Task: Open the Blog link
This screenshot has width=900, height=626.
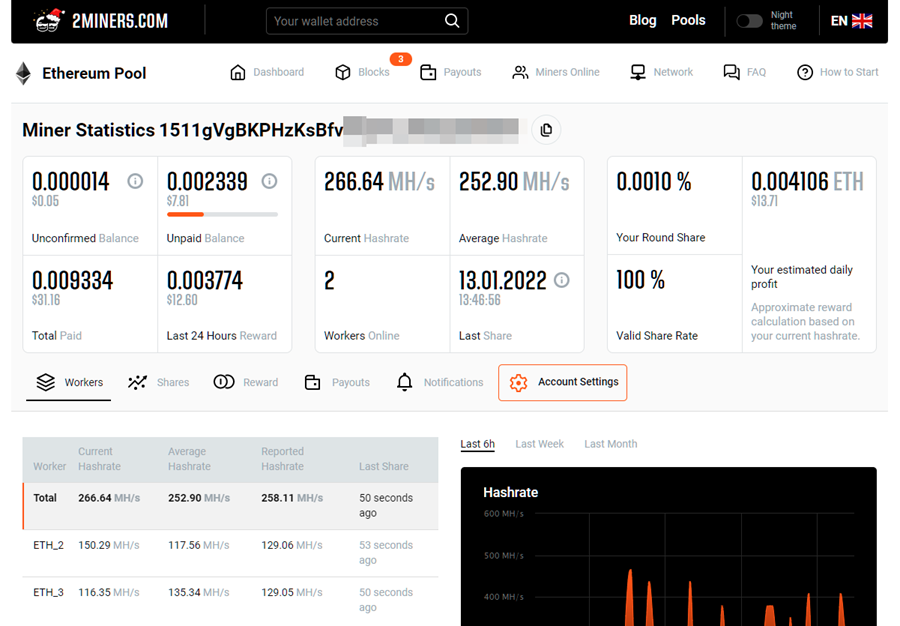Action: [643, 20]
